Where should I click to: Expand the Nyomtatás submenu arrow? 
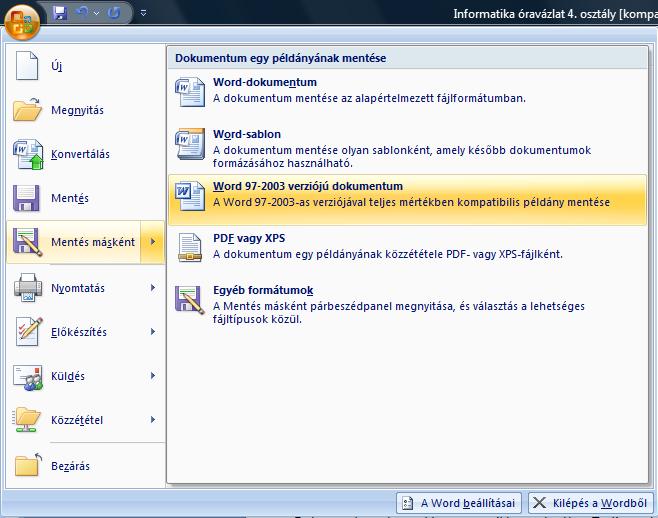[153, 288]
